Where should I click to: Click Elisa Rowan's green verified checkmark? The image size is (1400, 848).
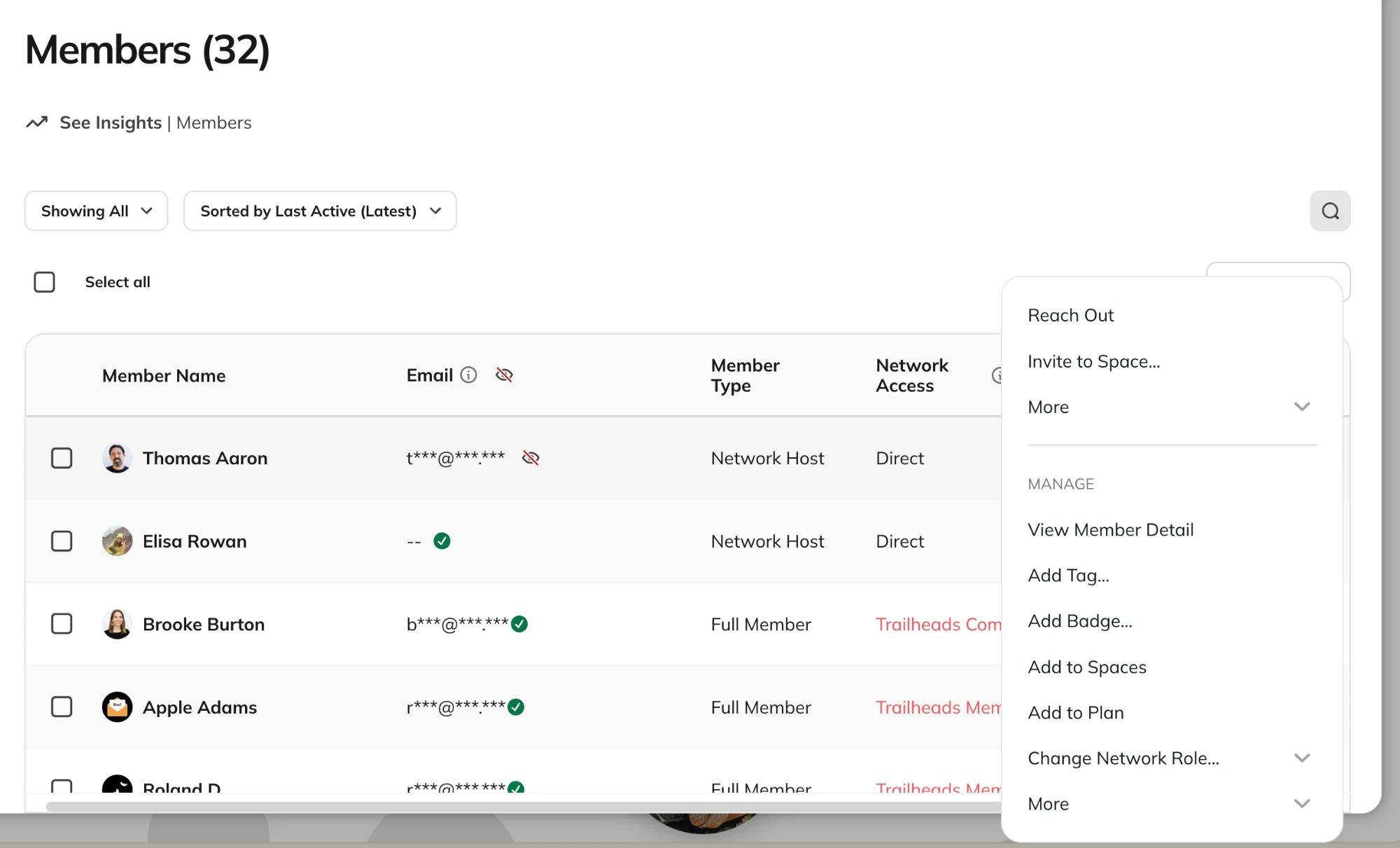pyautogui.click(x=442, y=541)
